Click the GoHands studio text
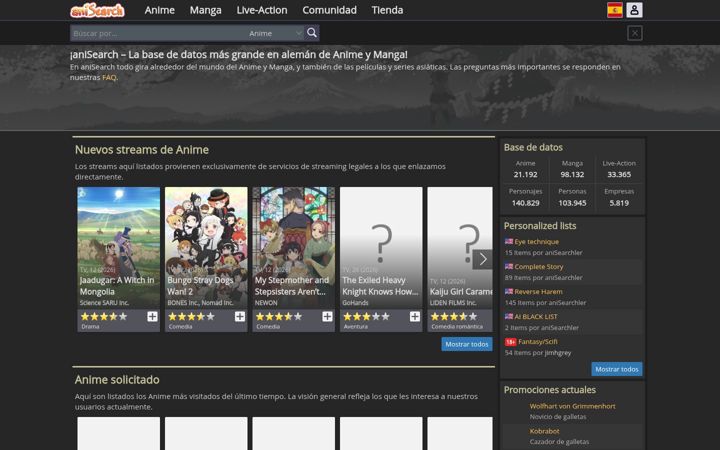The width and height of the screenshot is (720, 450). pos(355,303)
